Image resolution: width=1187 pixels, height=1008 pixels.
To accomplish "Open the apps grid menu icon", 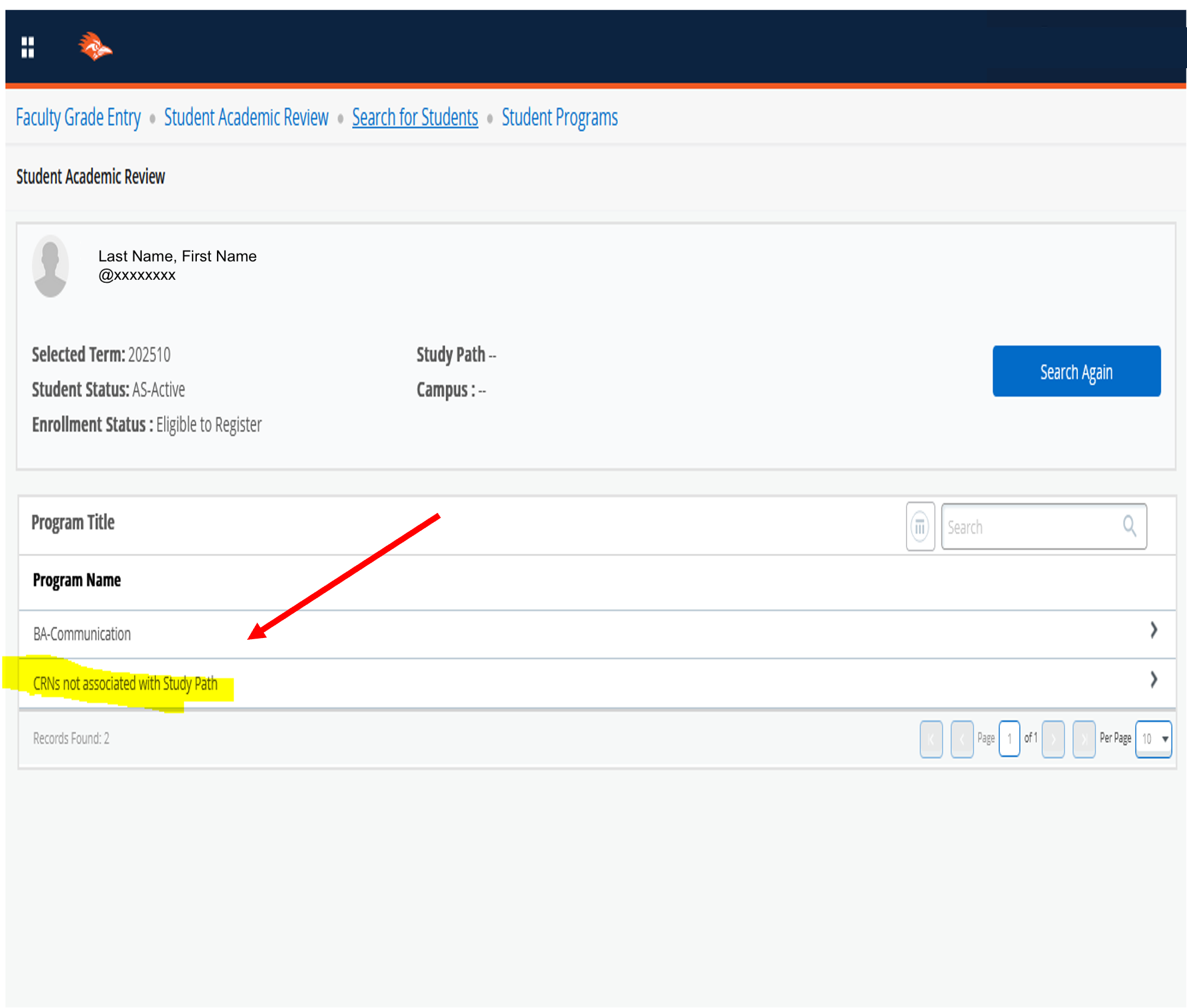I will click(28, 47).
